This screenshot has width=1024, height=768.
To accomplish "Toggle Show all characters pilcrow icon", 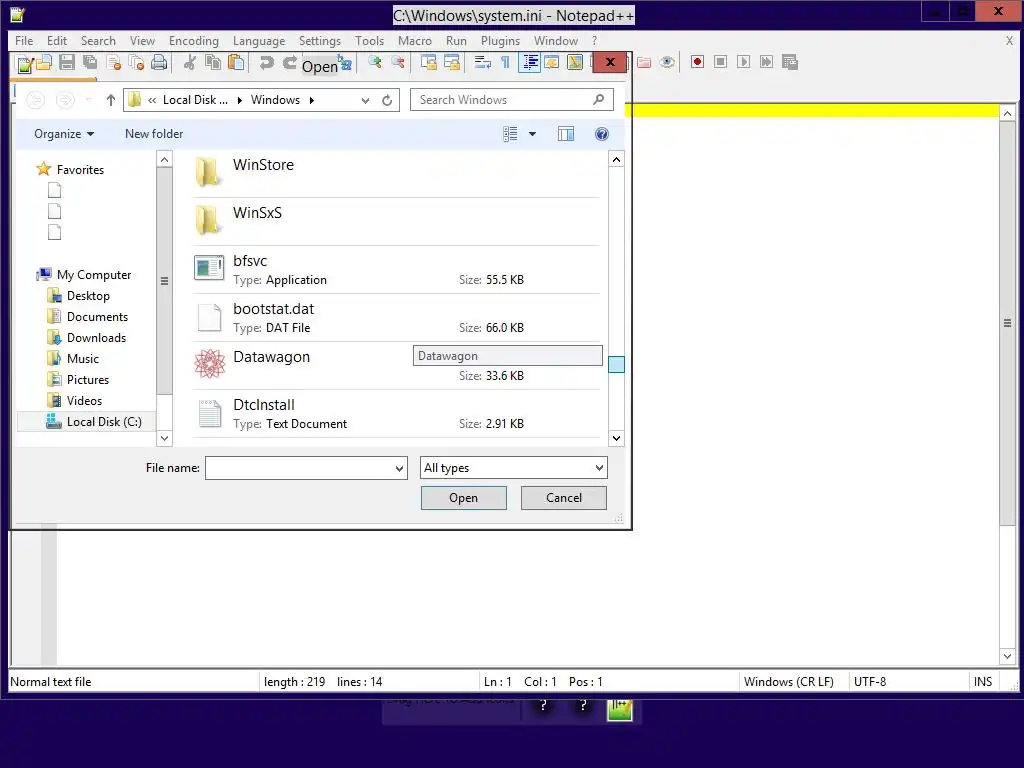I will pyautogui.click(x=505, y=62).
